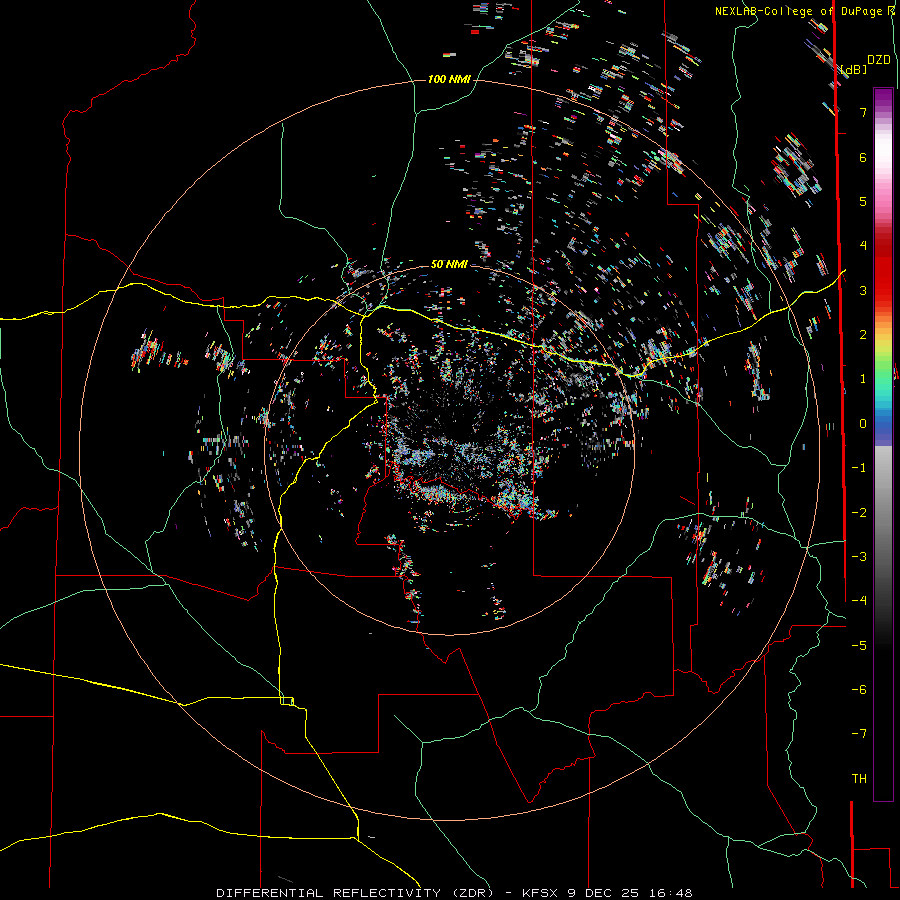Click the DZD label above the color scale
The width and height of the screenshot is (900, 900).
coord(879,60)
